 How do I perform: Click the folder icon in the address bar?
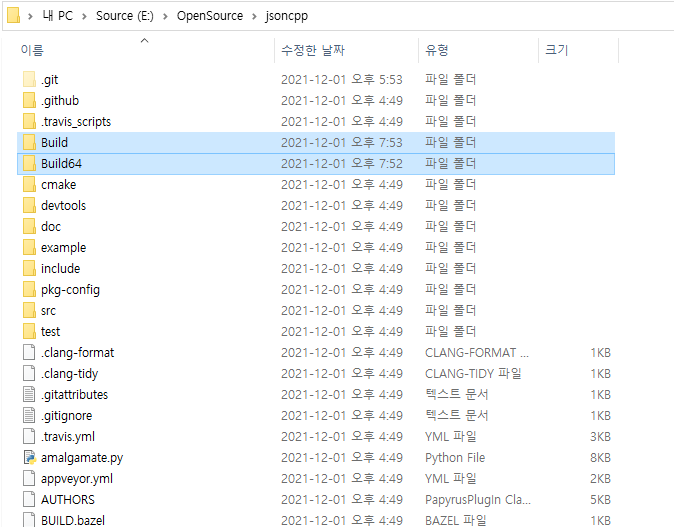click(x=13, y=15)
